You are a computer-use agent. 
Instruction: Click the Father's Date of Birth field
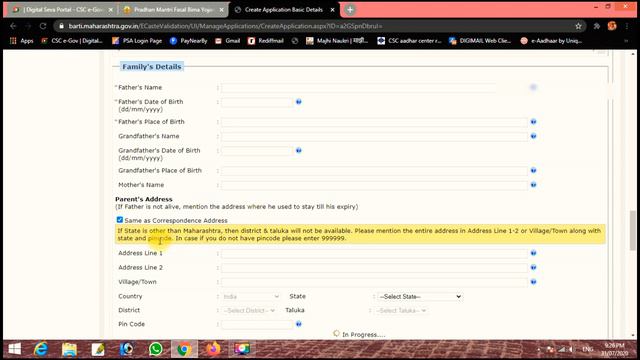[x=257, y=102]
